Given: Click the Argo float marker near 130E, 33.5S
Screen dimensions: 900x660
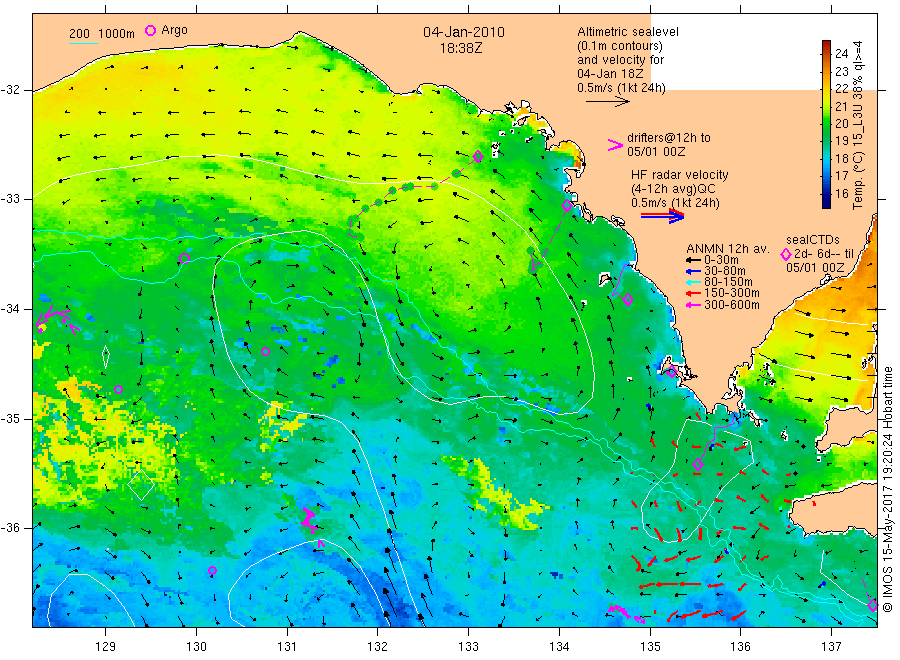Looking at the screenshot, I should 184,258.
